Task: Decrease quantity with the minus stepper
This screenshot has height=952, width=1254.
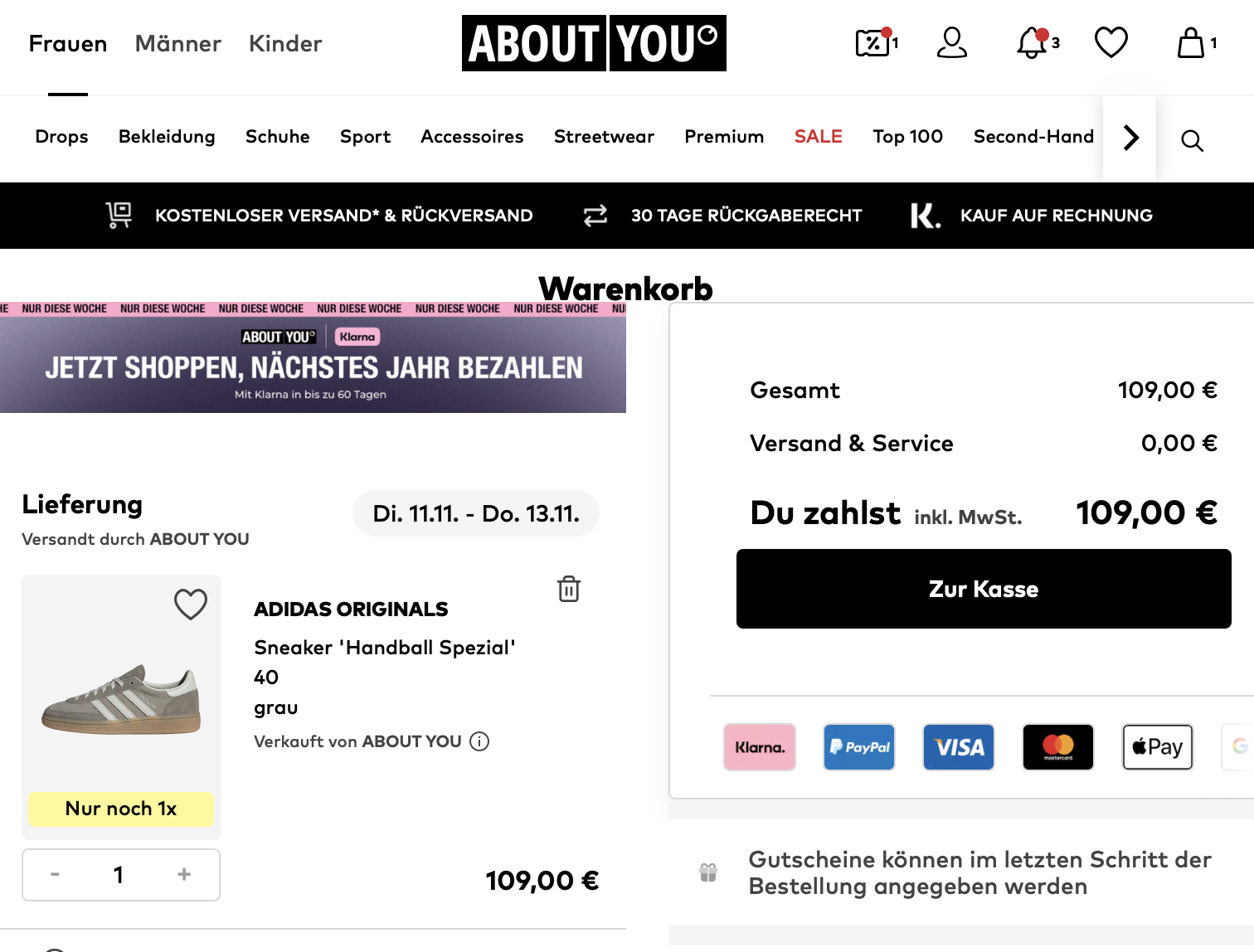Action: (55, 874)
